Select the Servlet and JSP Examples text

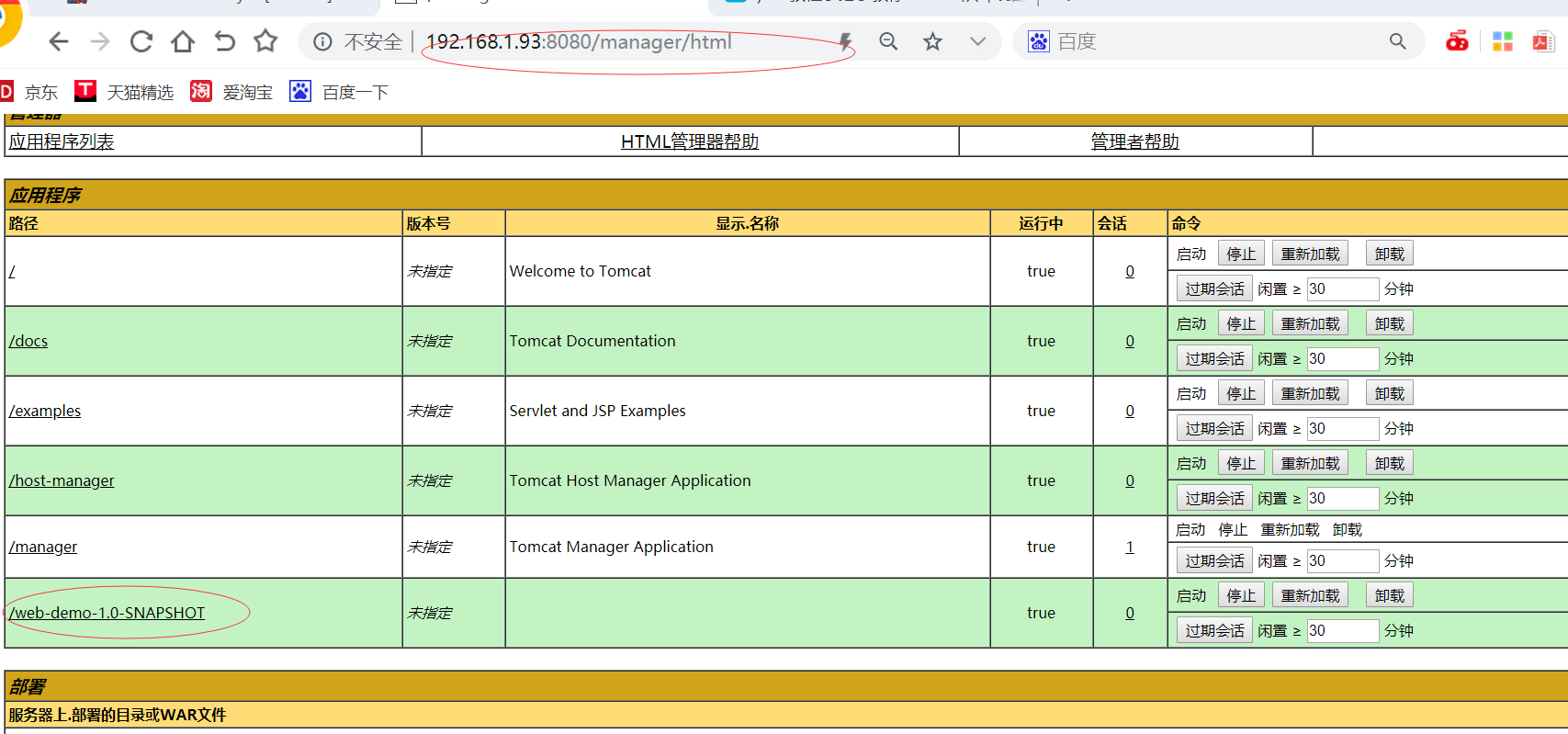coord(598,411)
